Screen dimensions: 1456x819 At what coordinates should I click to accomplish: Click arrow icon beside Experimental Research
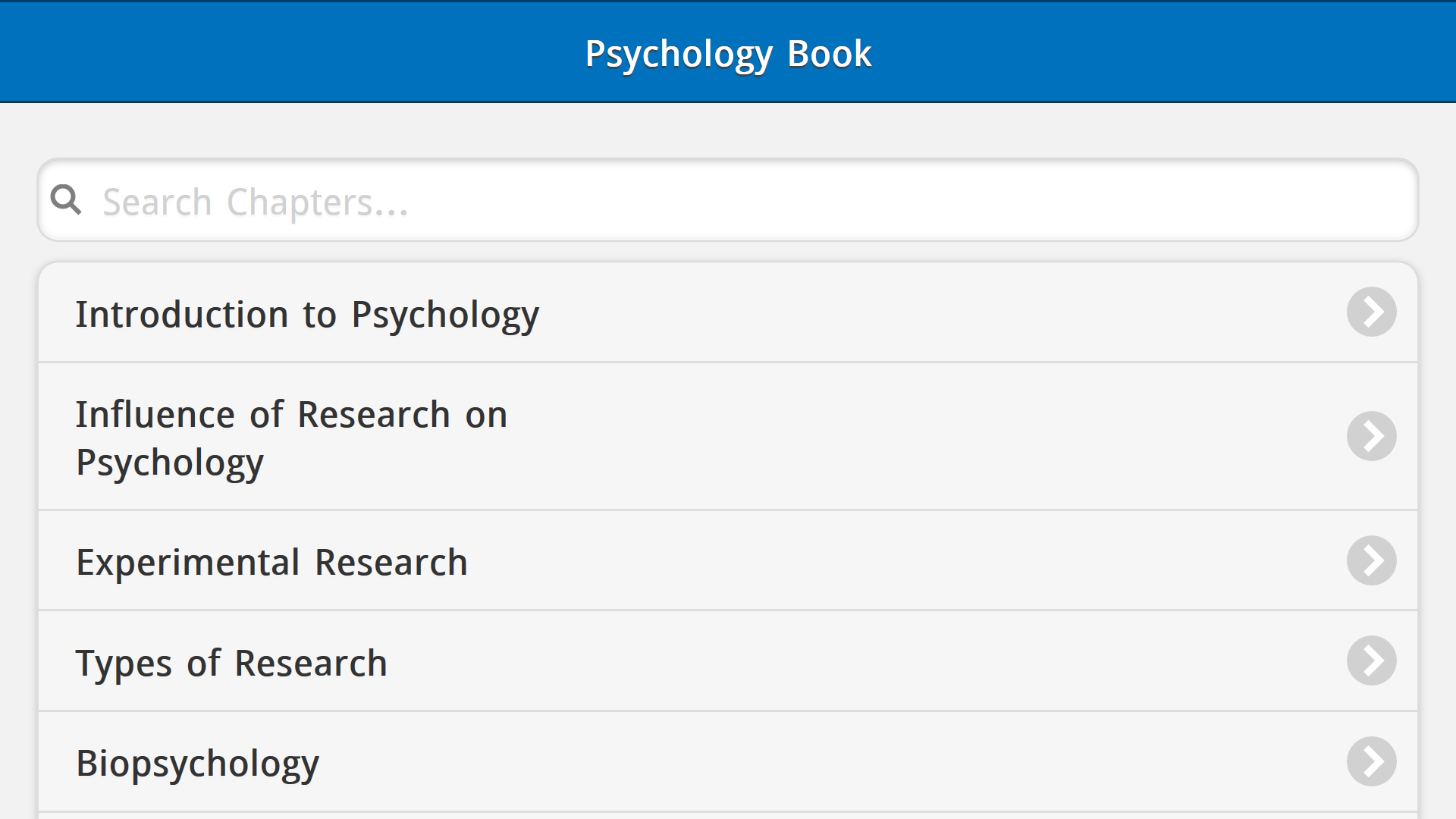point(1371,560)
